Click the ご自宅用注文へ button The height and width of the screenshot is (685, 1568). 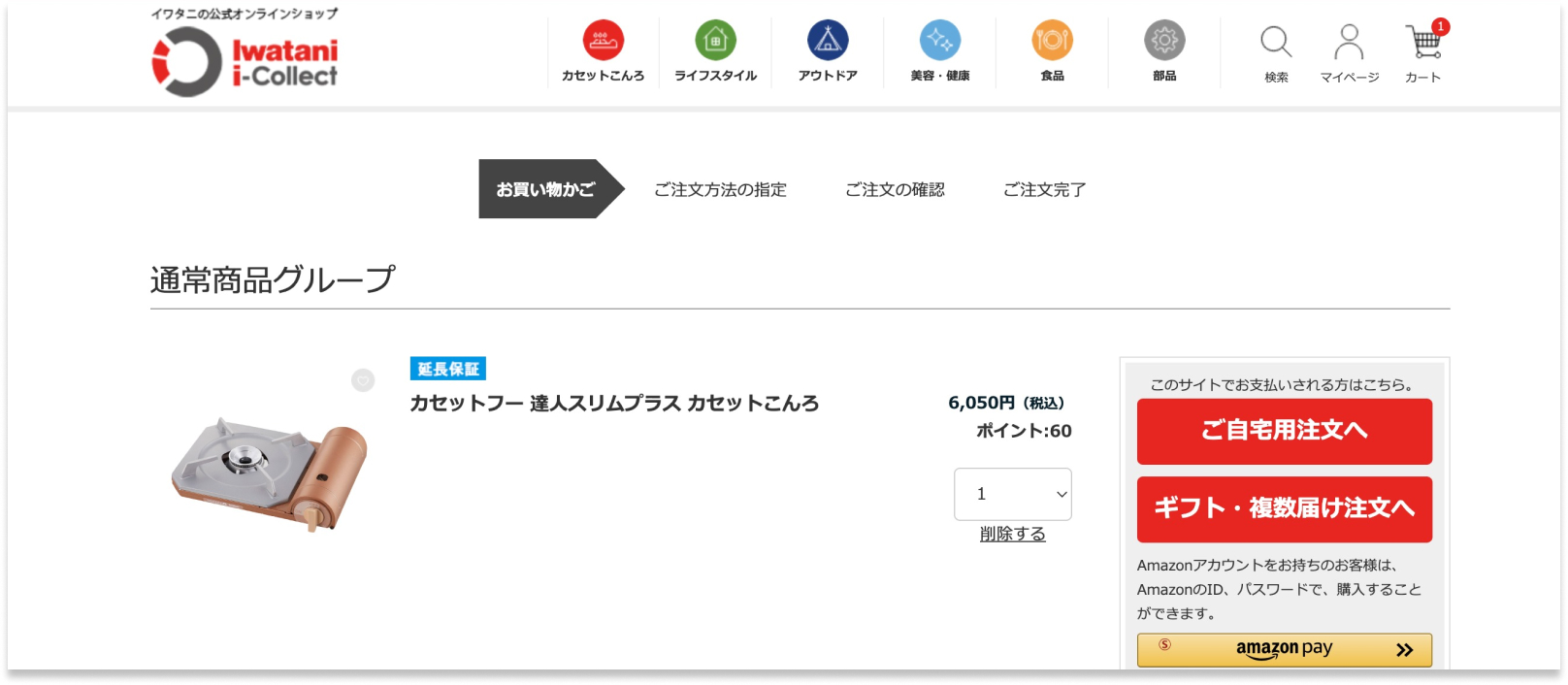click(1284, 432)
